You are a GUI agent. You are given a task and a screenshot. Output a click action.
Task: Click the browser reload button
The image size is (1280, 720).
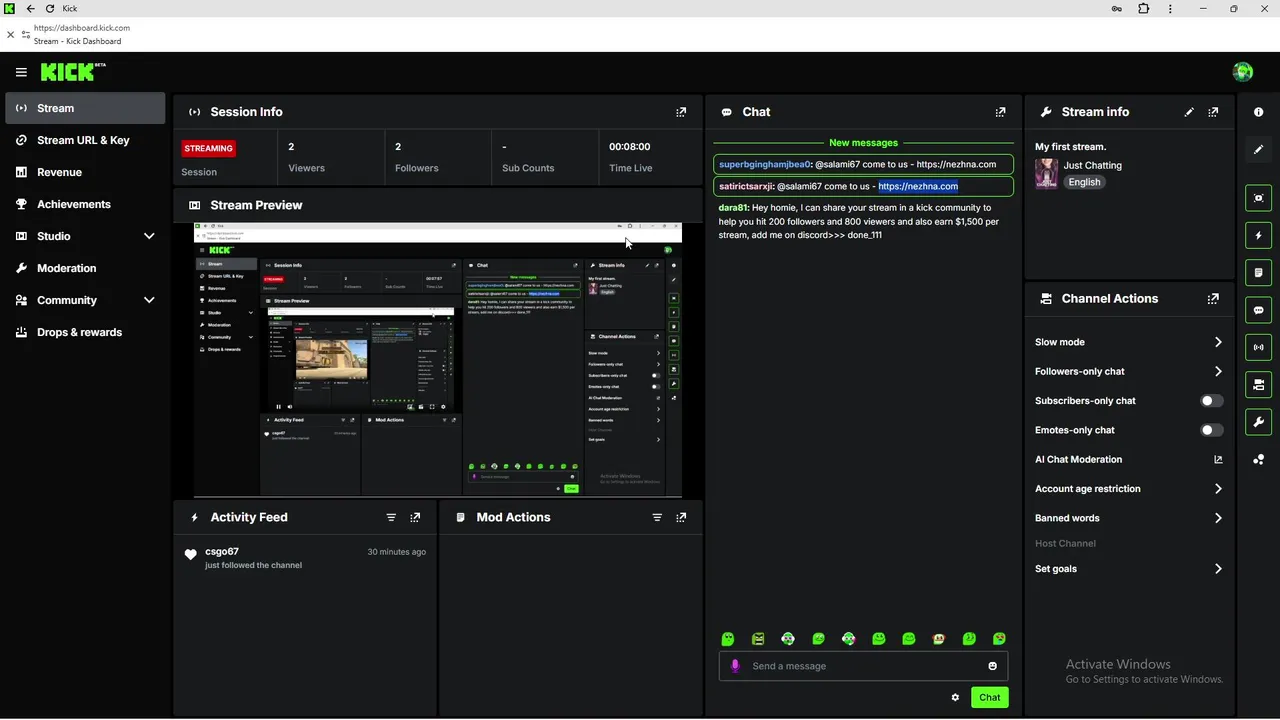pos(49,8)
